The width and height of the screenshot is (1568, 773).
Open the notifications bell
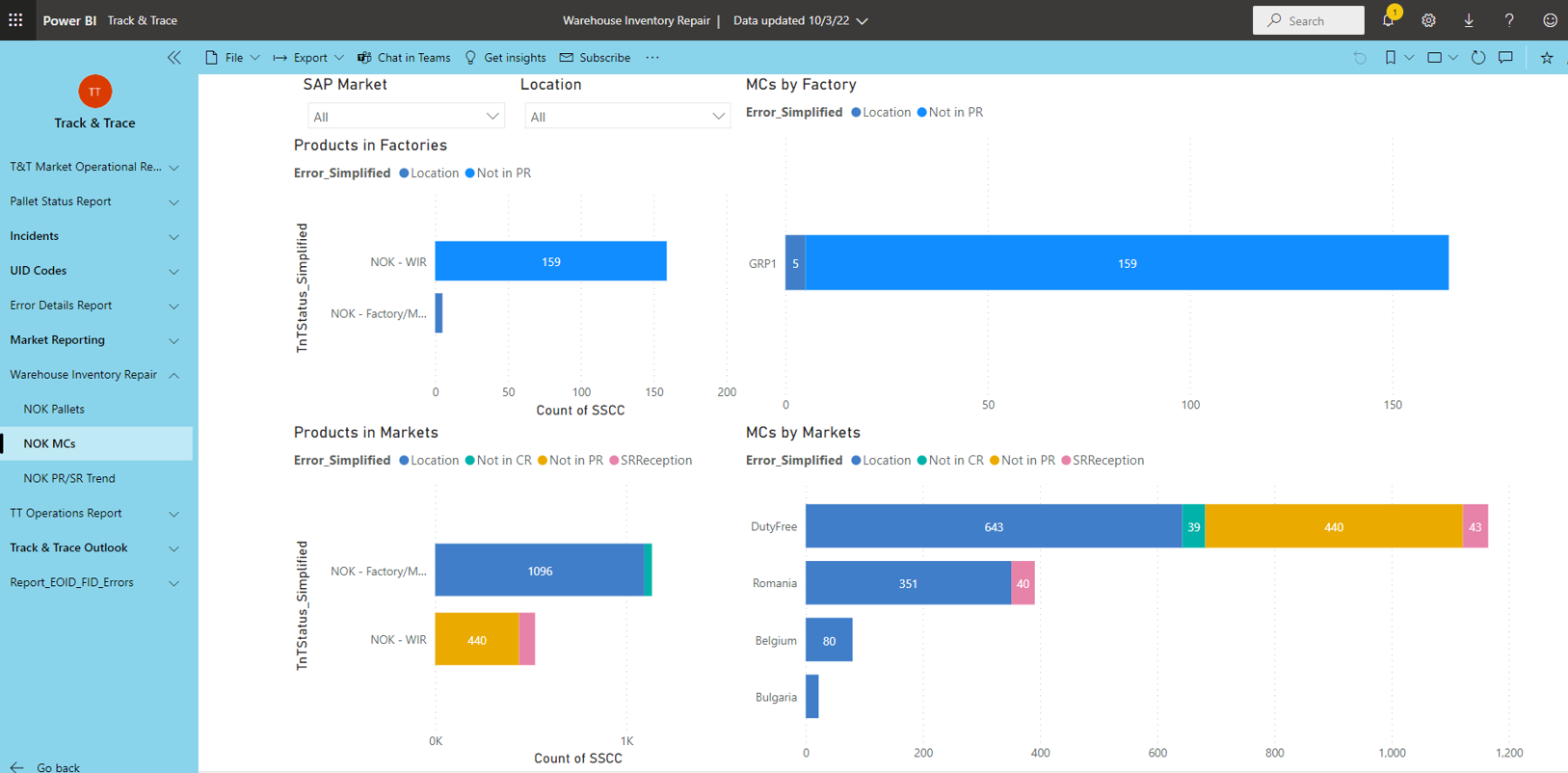[1389, 20]
